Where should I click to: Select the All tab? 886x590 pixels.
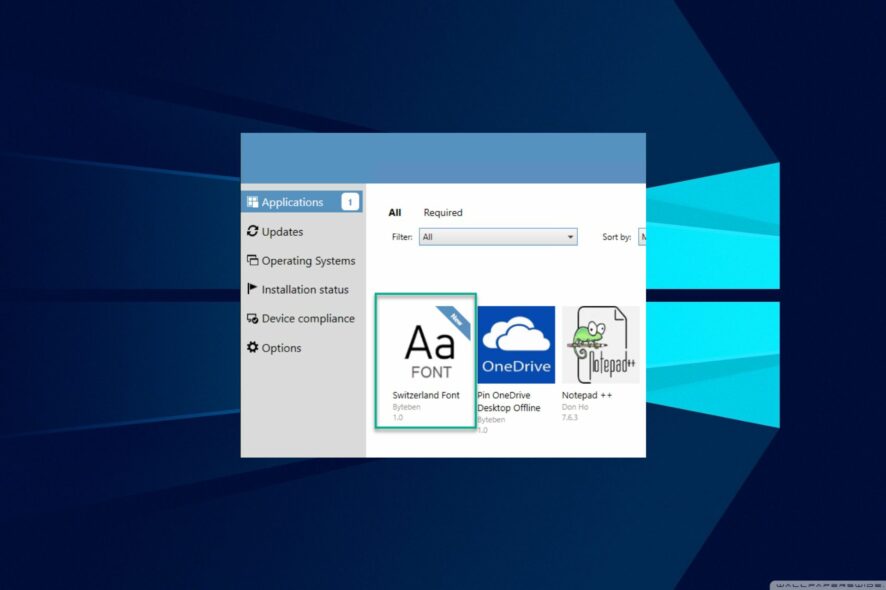click(x=394, y=212)
